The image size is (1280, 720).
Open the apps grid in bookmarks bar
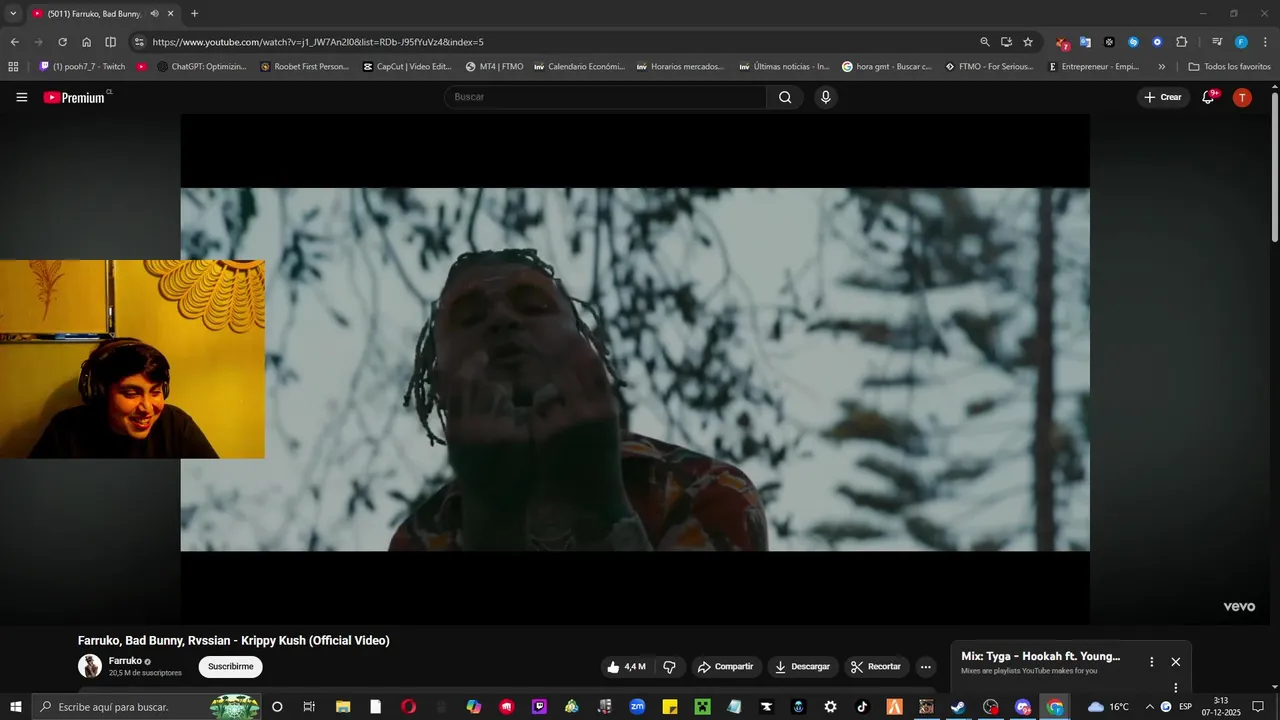pos(13,67)
